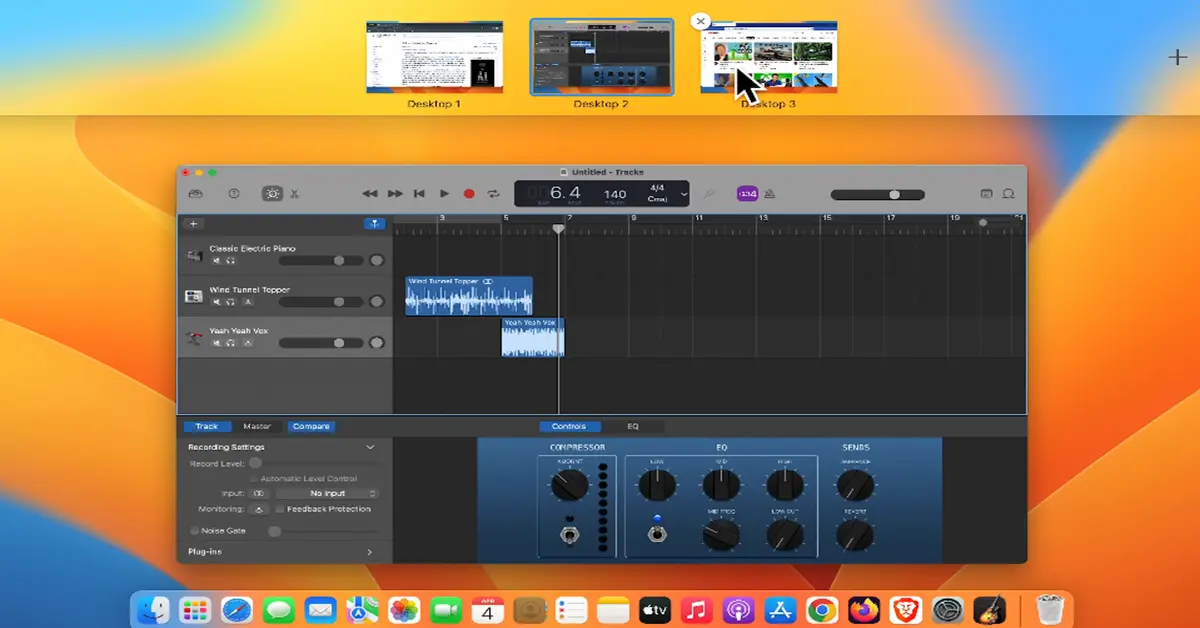
Task: Toggle the input channel format button
Action: [258, 493]
